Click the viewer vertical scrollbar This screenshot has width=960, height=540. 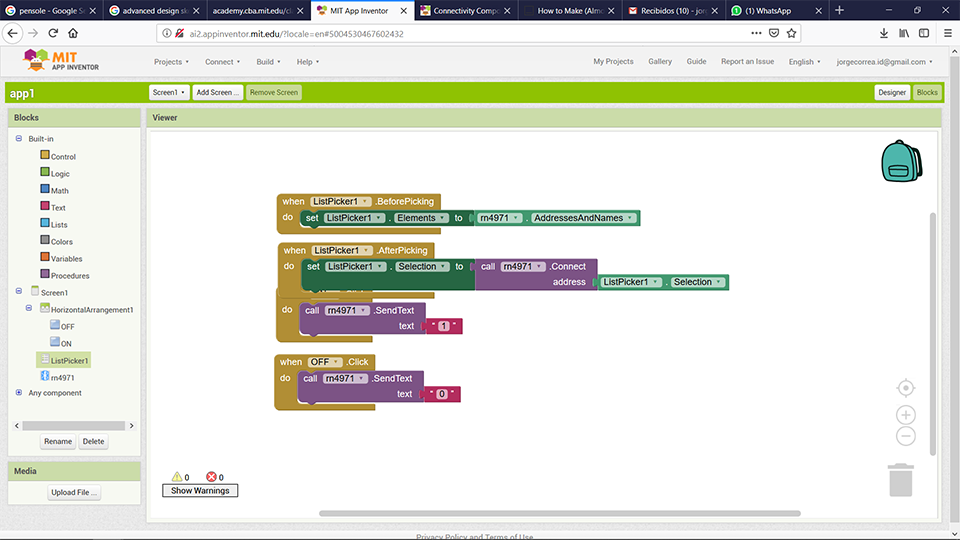click(x=932, y=334)
